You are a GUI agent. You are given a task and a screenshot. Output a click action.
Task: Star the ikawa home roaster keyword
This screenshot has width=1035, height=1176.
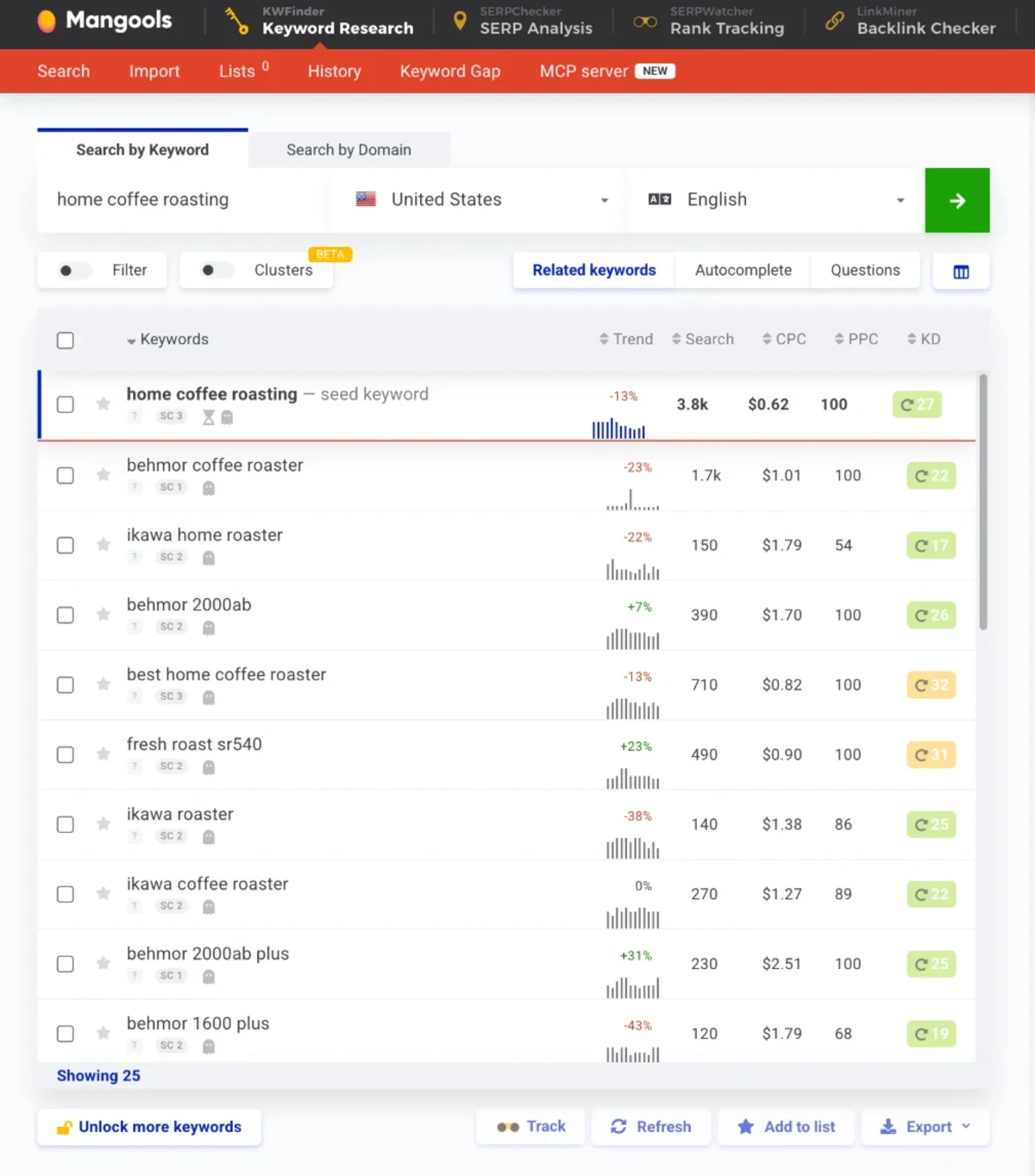point(103,544)
